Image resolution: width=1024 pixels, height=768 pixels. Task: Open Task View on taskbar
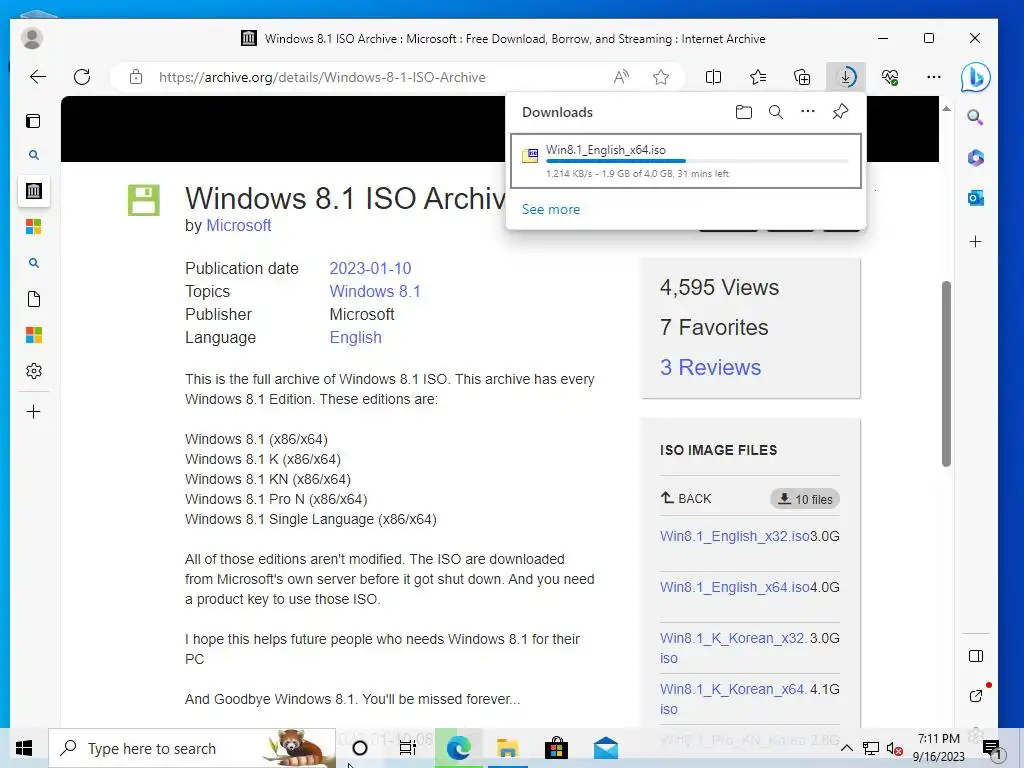point(408,748)
